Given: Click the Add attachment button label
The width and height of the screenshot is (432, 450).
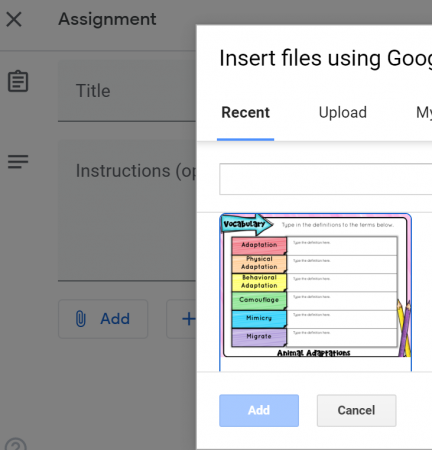Looking at the screenshot, I should click(x=115, y=319).
